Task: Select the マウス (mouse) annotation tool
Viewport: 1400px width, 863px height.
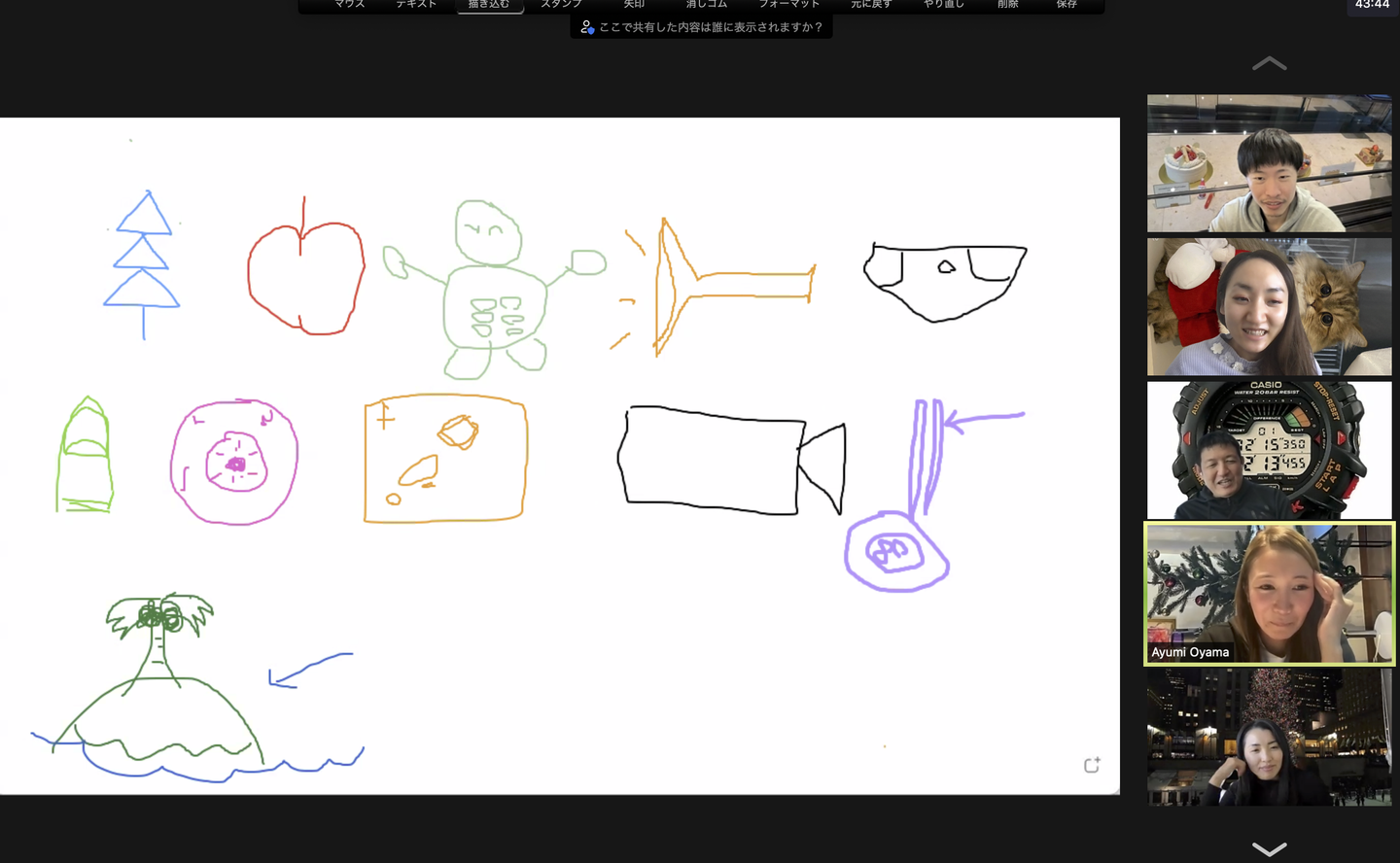Action: point(349,5)
